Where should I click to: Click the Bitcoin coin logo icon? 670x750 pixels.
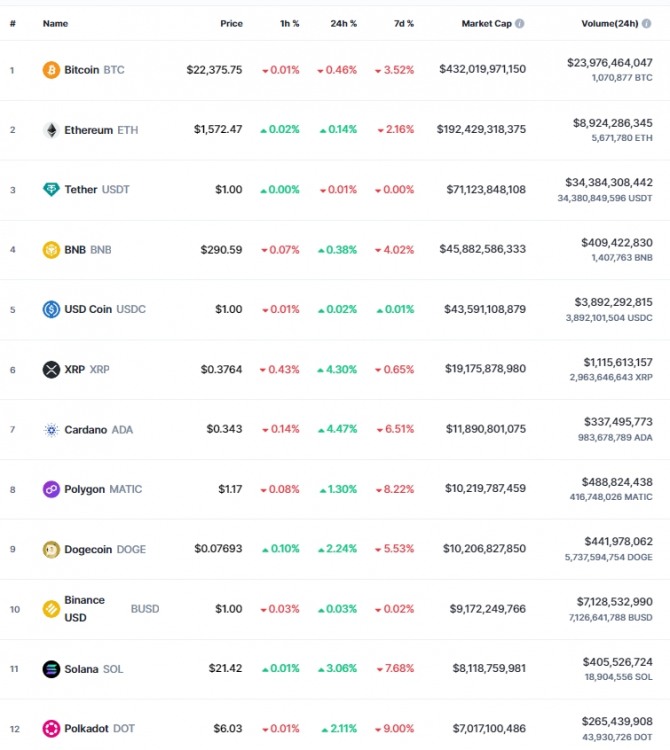(51, 70)
